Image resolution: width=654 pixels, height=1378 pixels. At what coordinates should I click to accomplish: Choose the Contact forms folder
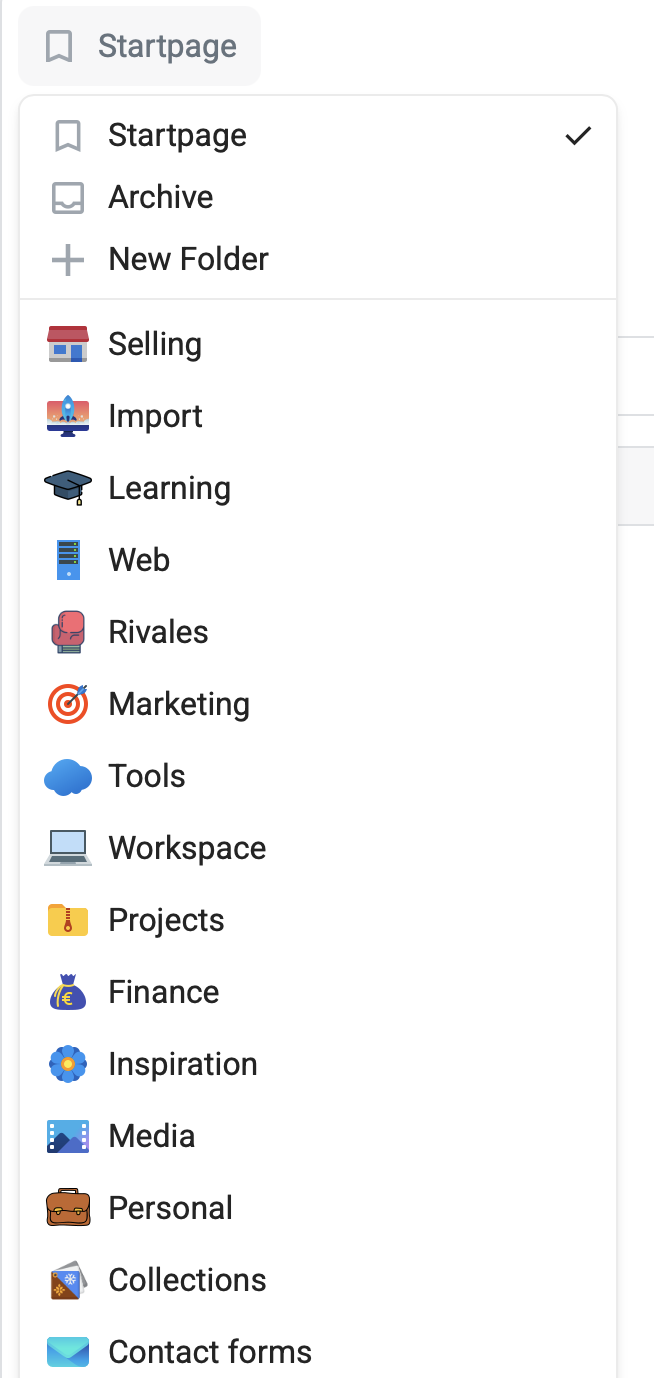(x=210, y=1352)
